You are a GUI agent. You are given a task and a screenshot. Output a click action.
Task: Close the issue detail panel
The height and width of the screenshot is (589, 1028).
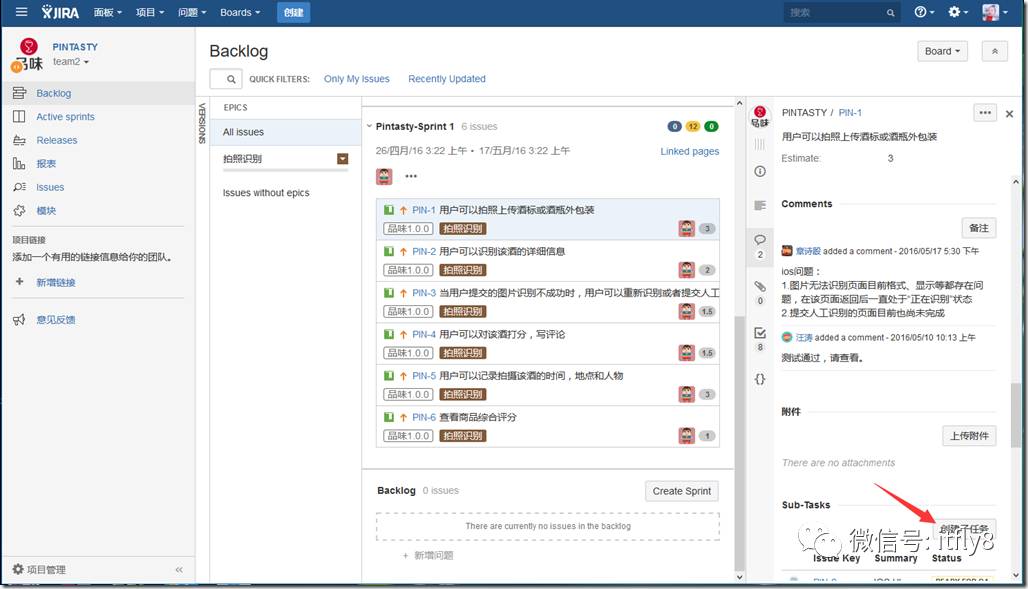1010,113
